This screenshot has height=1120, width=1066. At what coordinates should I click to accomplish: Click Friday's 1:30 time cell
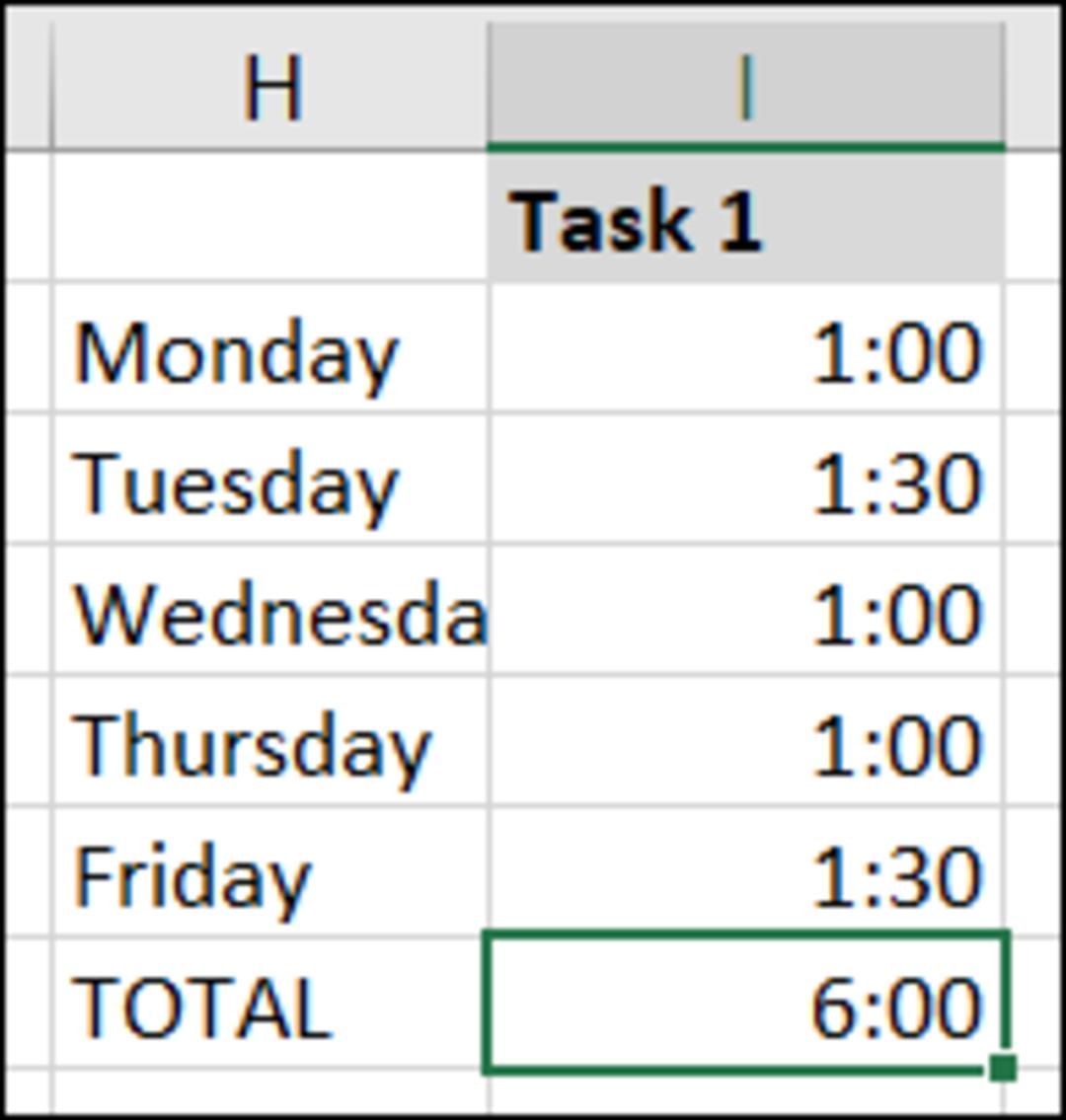[x=746, y=871]
